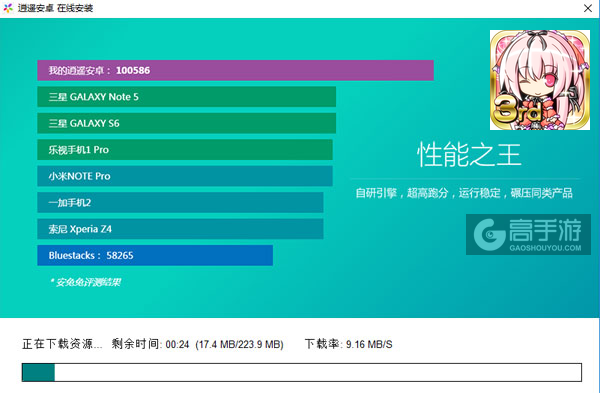Select the 一加手机2 bar
The image size is (600, 393).
[x=180, y=202]
